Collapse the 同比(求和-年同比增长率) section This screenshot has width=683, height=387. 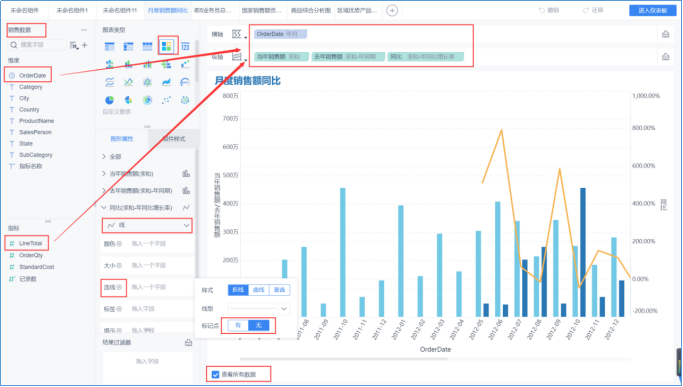coord(104,207)
